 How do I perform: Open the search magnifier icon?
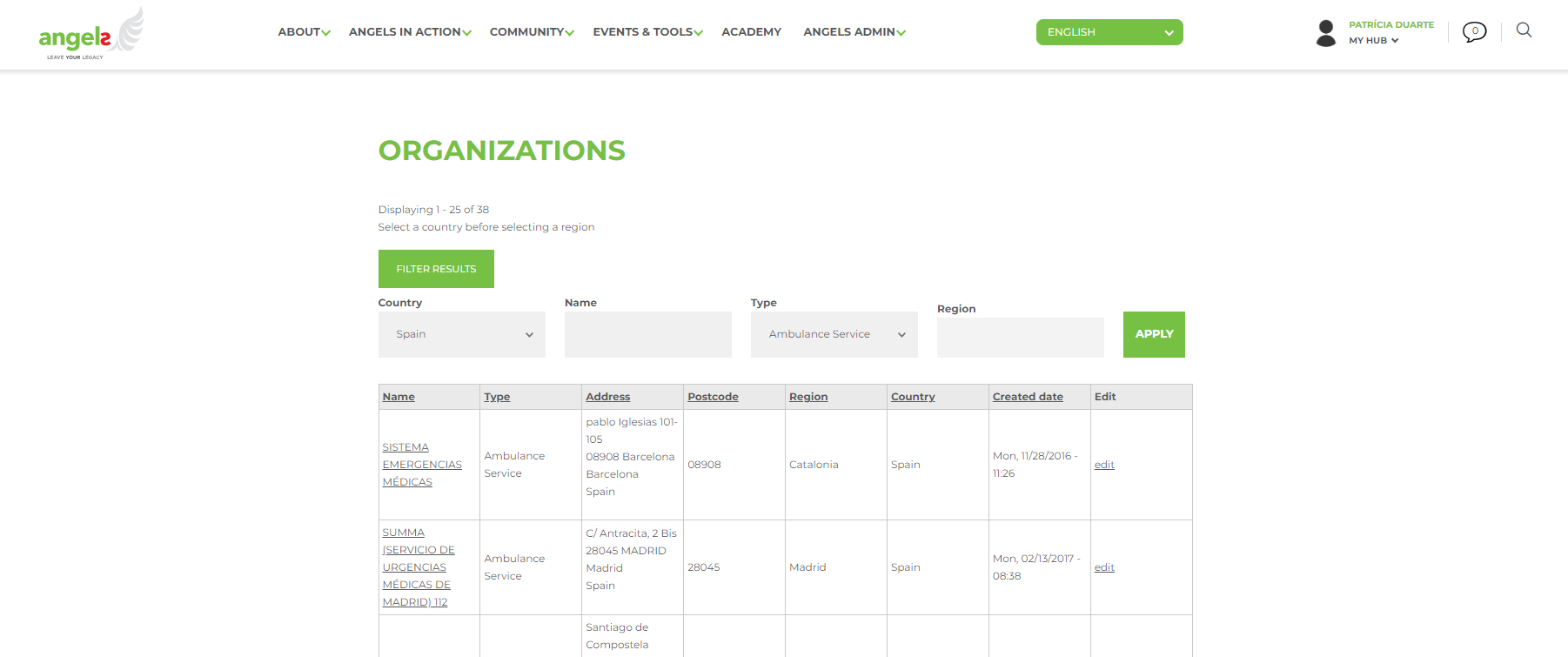[x=1524, y=30]
